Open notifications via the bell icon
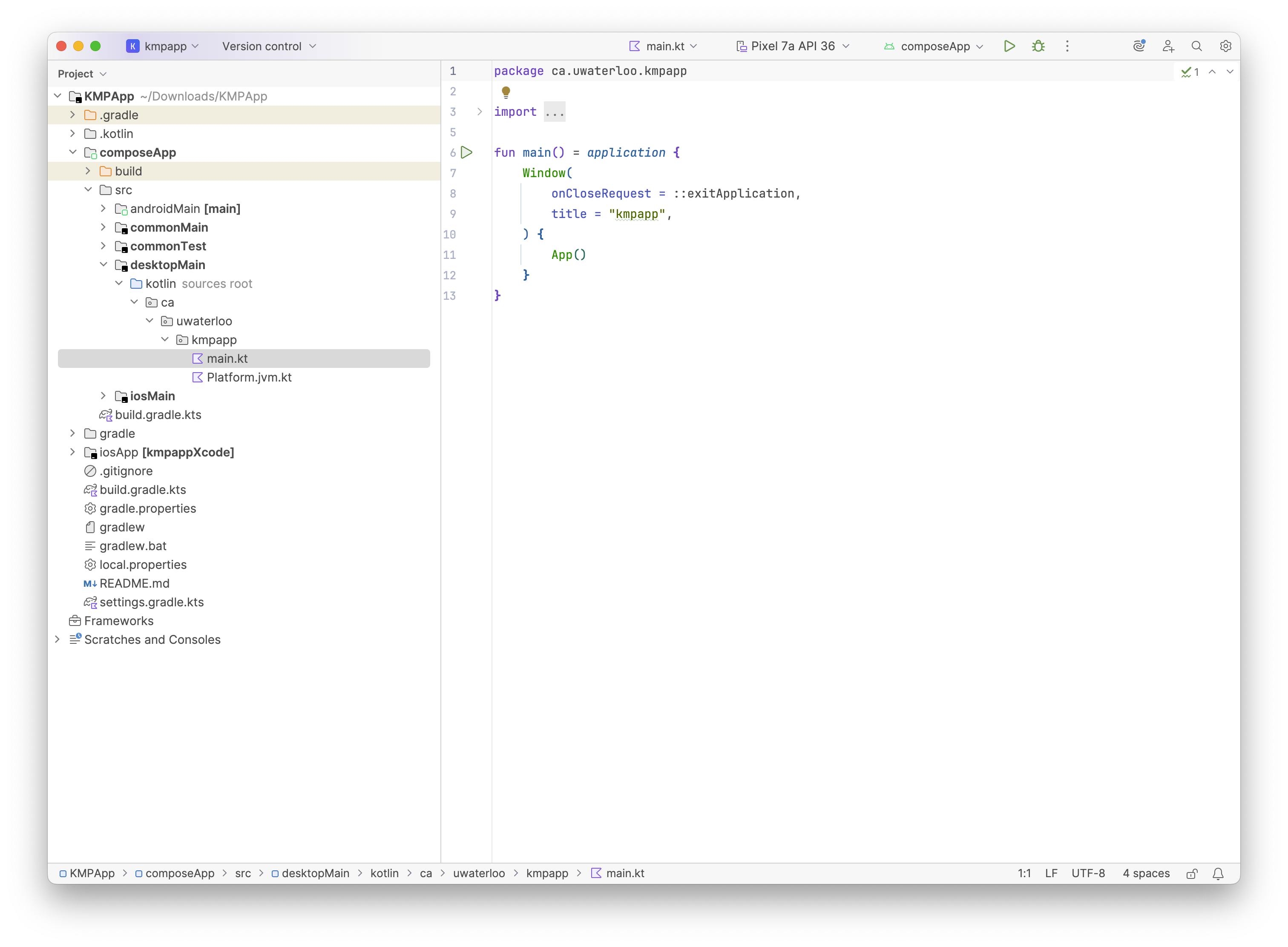The height and width of the screenshot is (947, 1288). (1219, 873)
